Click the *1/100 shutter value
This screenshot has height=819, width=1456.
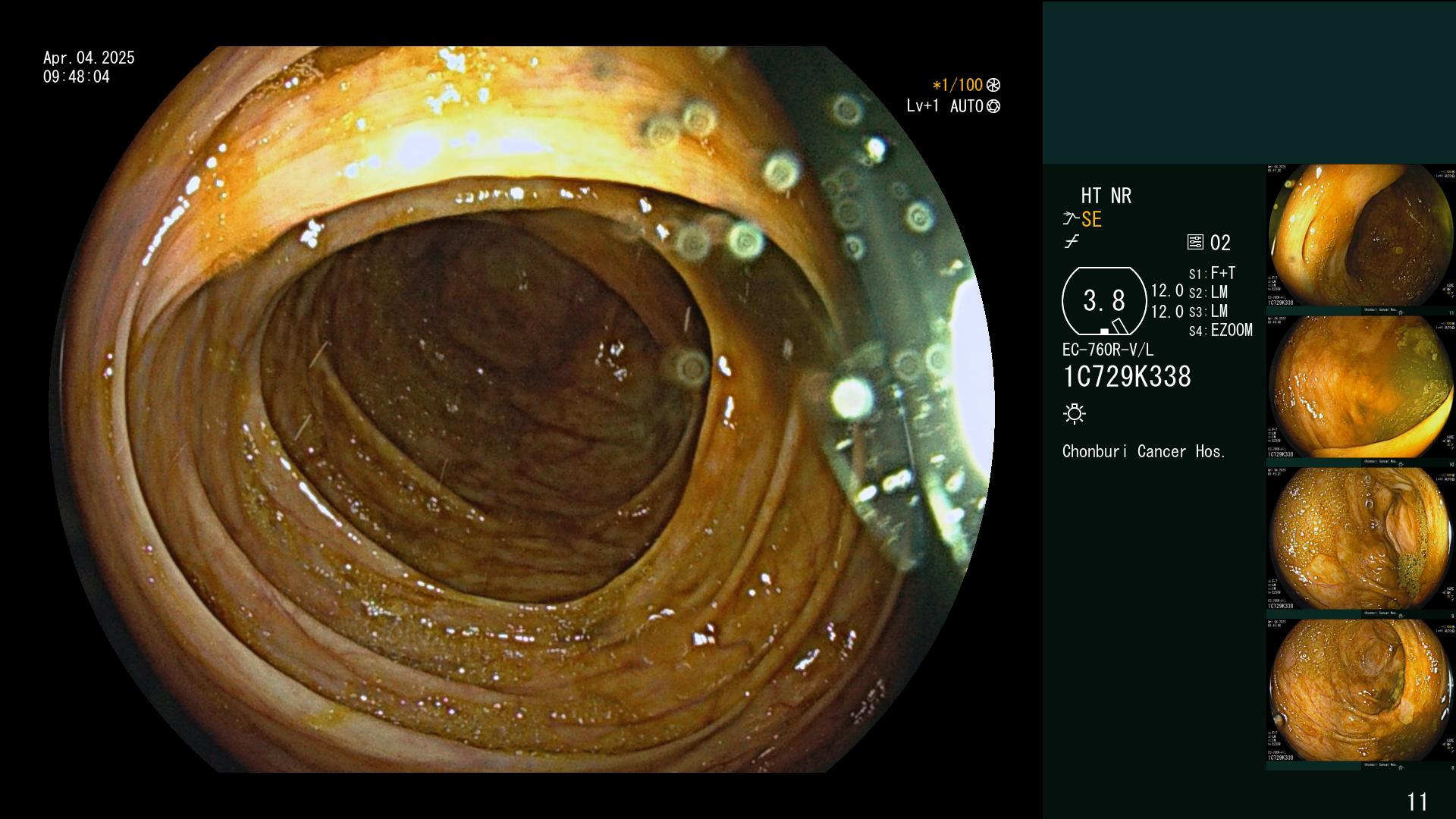pos(957,85)
